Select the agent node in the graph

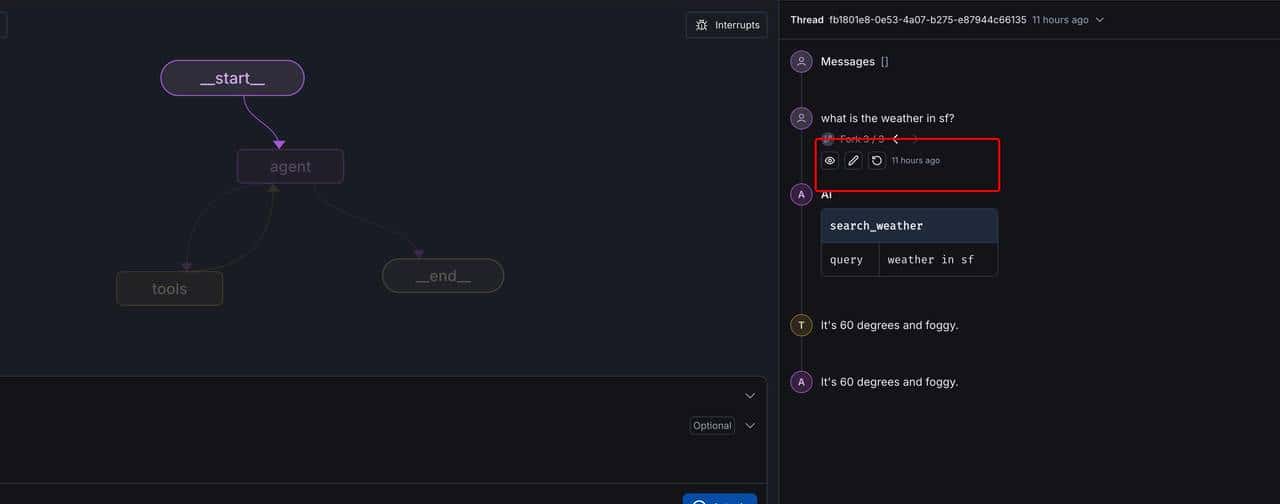(290, 166)
